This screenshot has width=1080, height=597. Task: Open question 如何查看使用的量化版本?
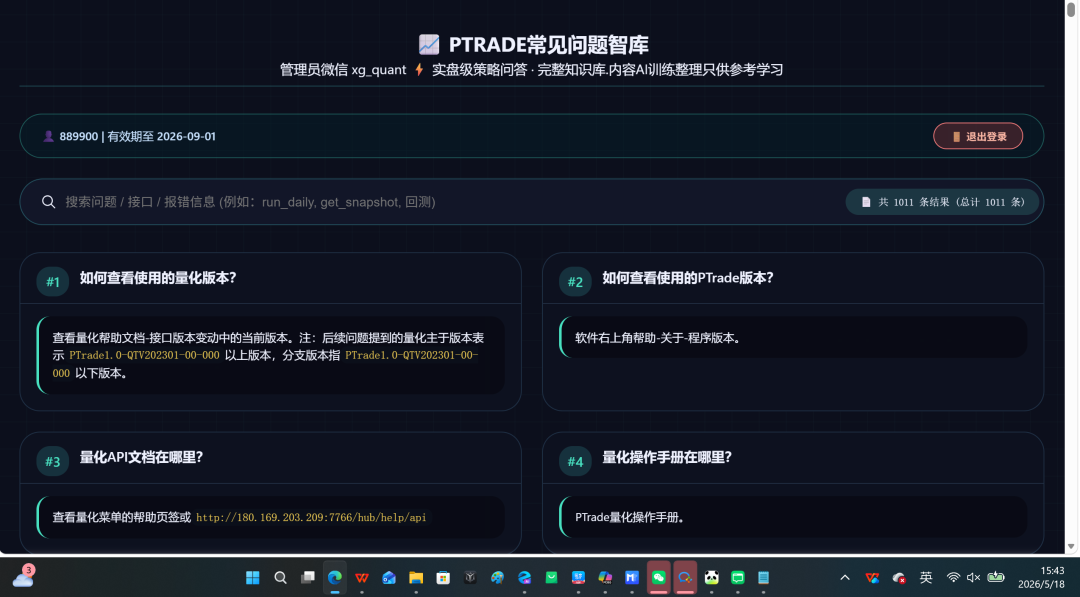pyautogui.click(x=158, y=278)
